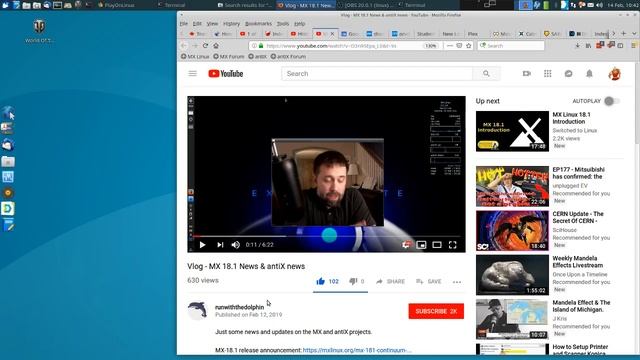Open the Firefox library icon

[588, 46]
